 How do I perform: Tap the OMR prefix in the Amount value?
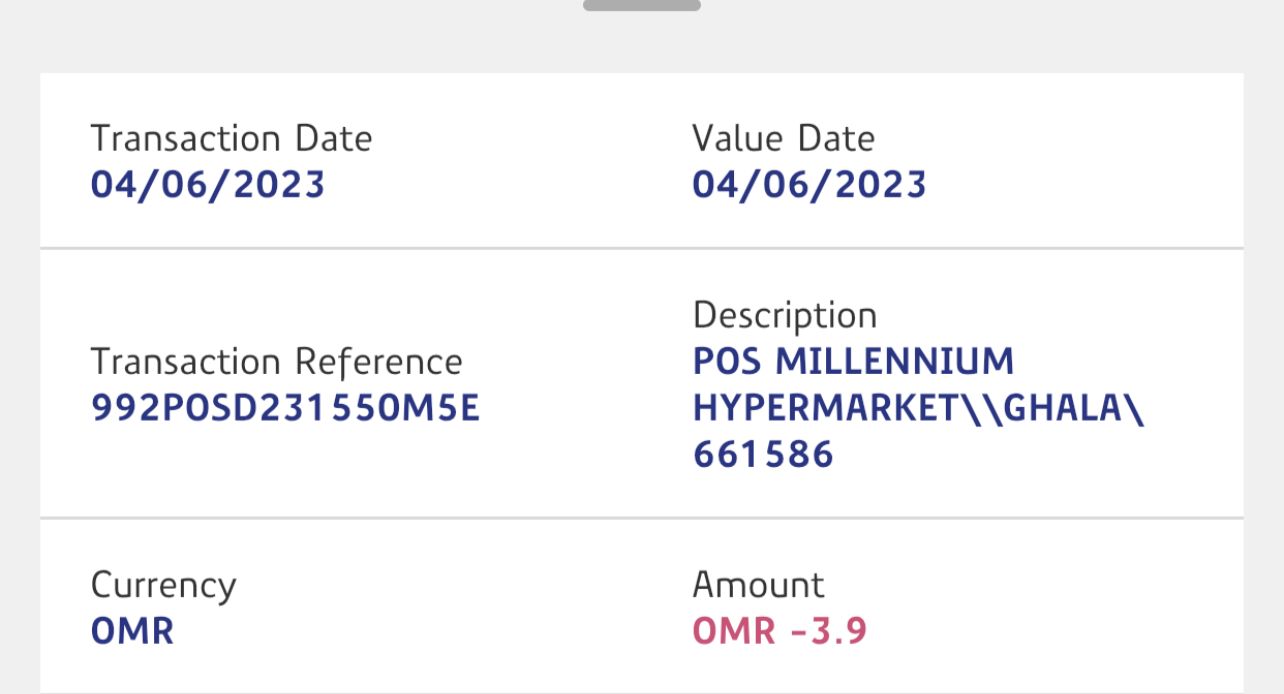[x=733, y=631]
